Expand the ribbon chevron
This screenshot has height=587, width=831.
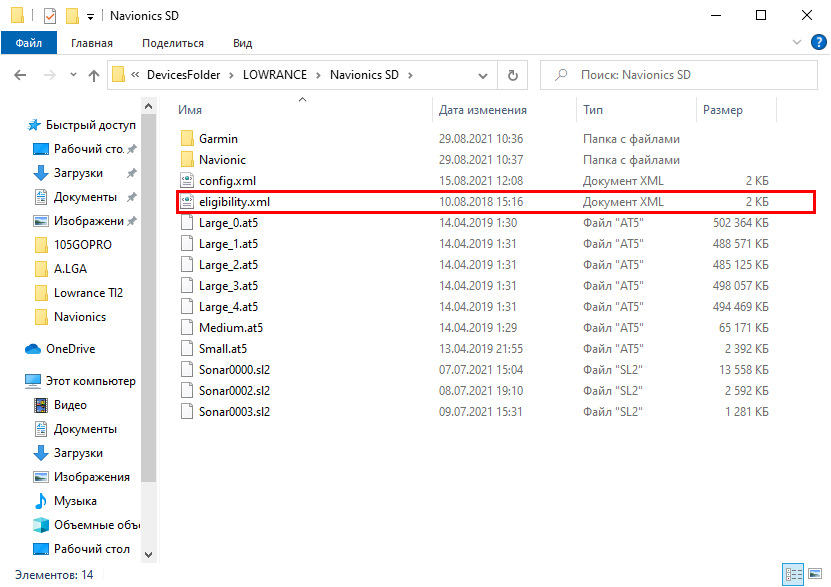click(797, 42)
